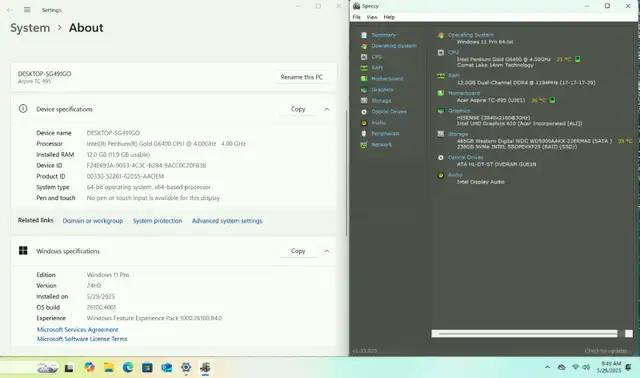Viewport: 640px width, 378px height.
Task: Collapse the Windows specifications section
Action: tap(327, 251)
